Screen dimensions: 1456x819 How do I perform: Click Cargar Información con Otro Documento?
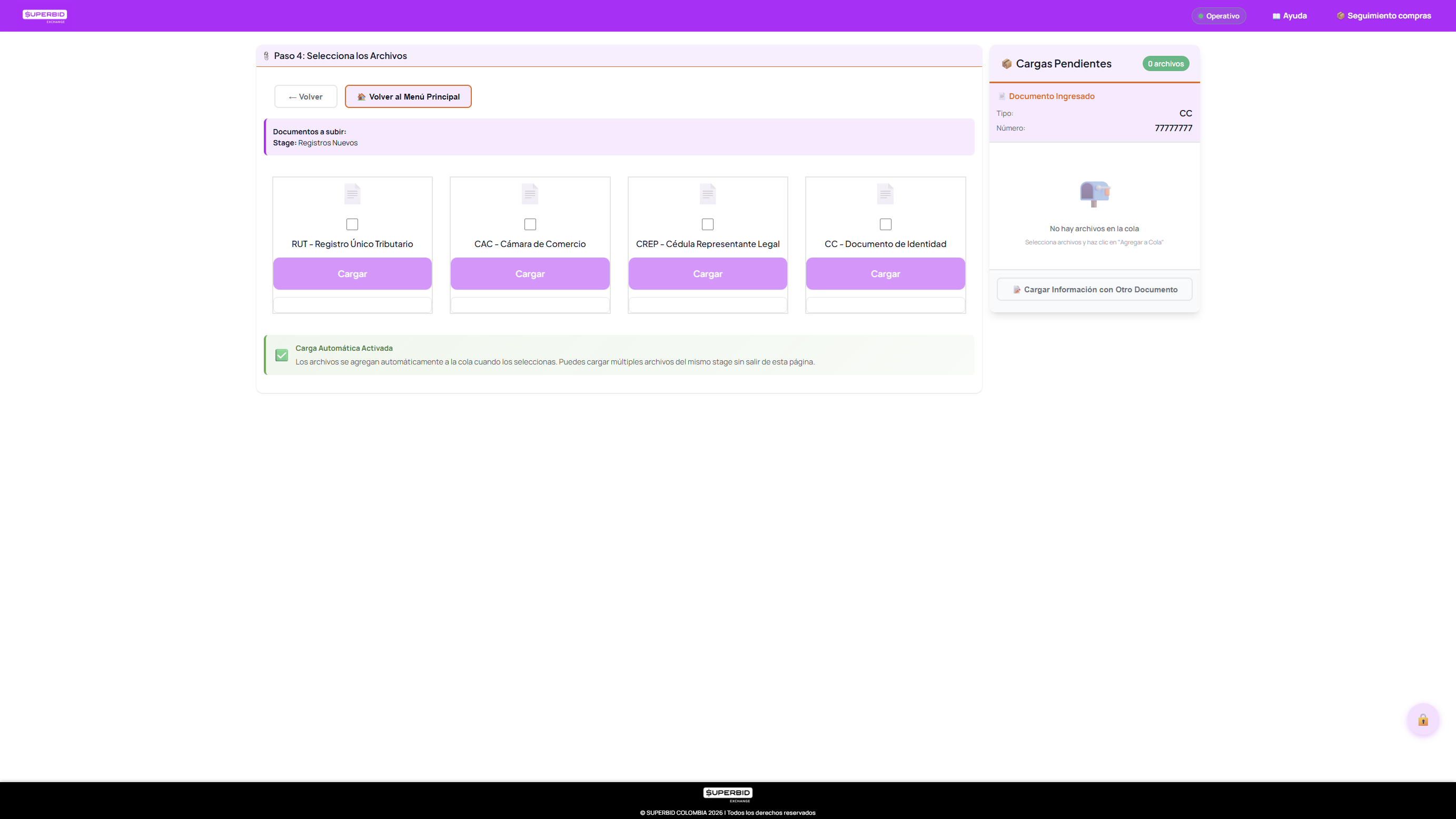[x=1094, y=289]
